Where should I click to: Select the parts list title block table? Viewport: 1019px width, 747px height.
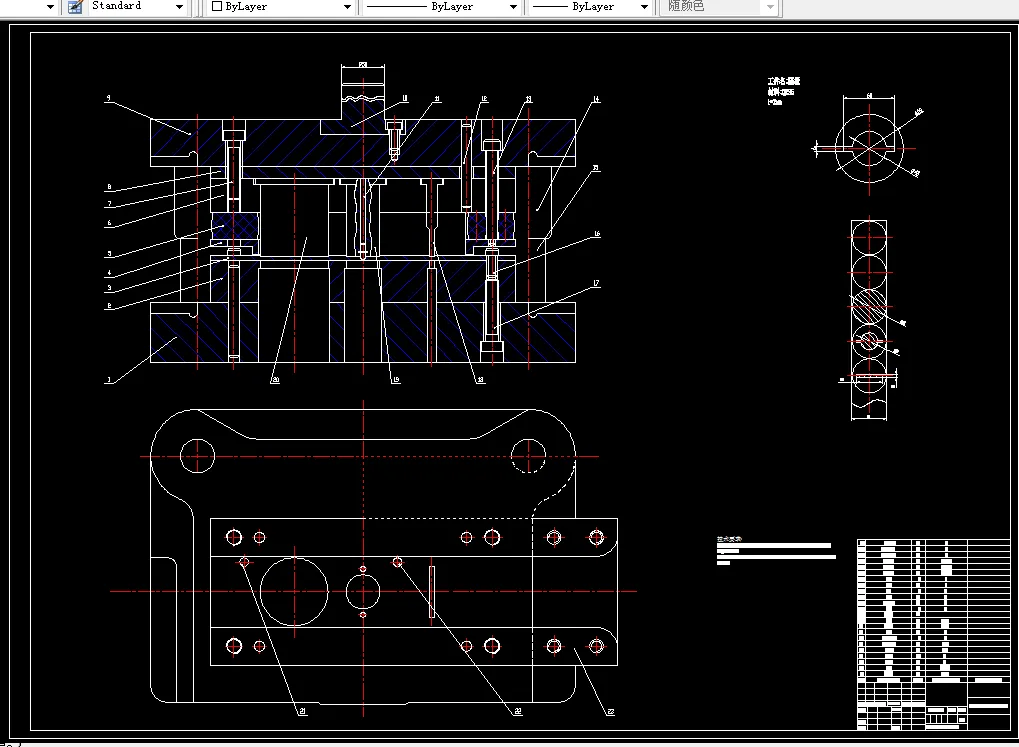(934, 635)
